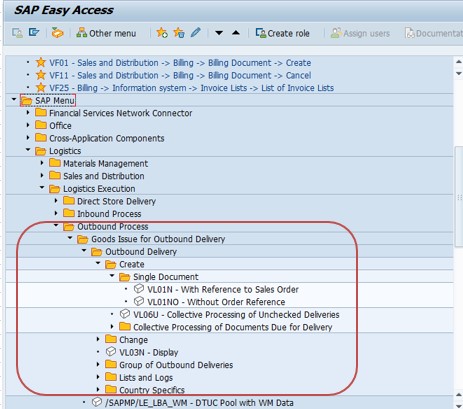
Task: Collapse Outbound Process folder
Action: [56, 225]
